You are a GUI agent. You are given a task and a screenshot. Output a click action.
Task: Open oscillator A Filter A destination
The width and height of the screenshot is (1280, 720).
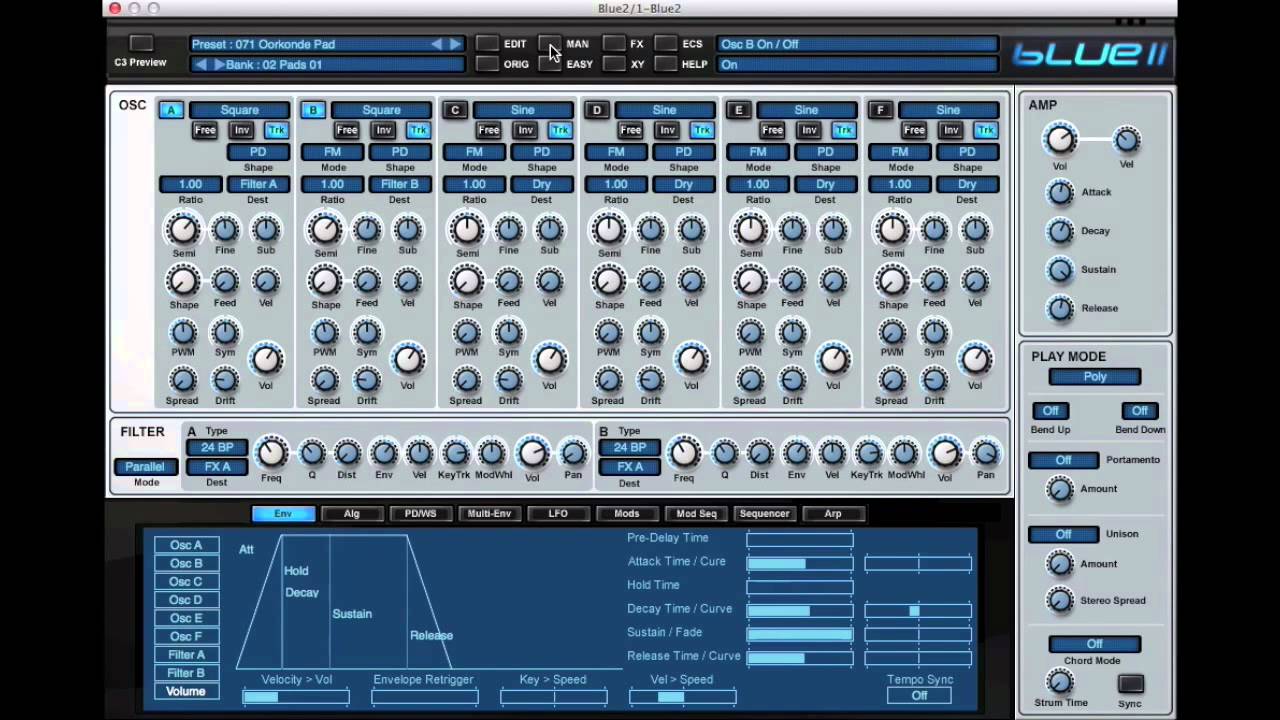pyautogui.click(x=258, y=184)
